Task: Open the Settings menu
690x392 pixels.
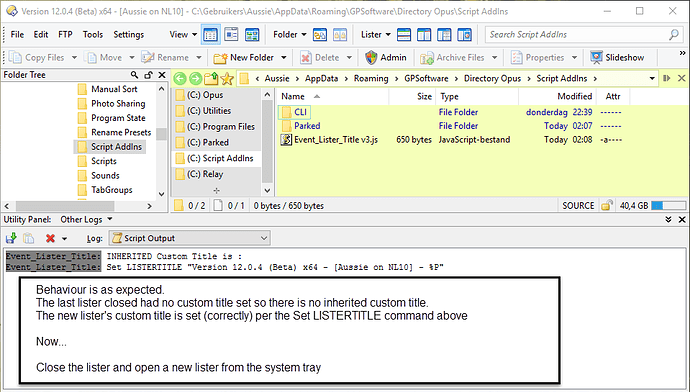Action: [128, 34]
